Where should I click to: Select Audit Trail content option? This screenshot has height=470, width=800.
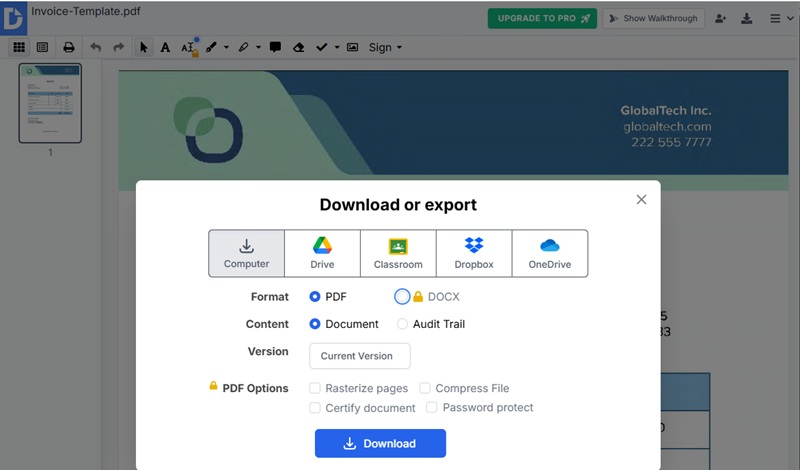[402, 324]
